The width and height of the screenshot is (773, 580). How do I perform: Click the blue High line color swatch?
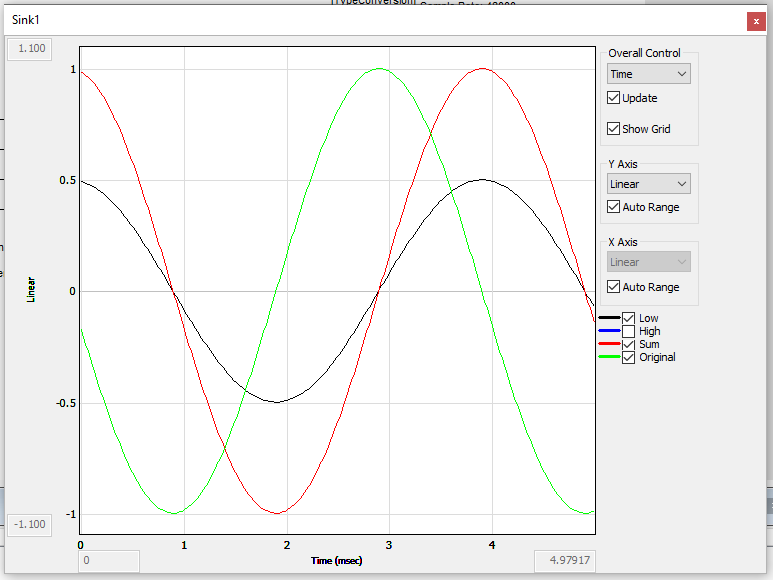click(x=608, y=331)
